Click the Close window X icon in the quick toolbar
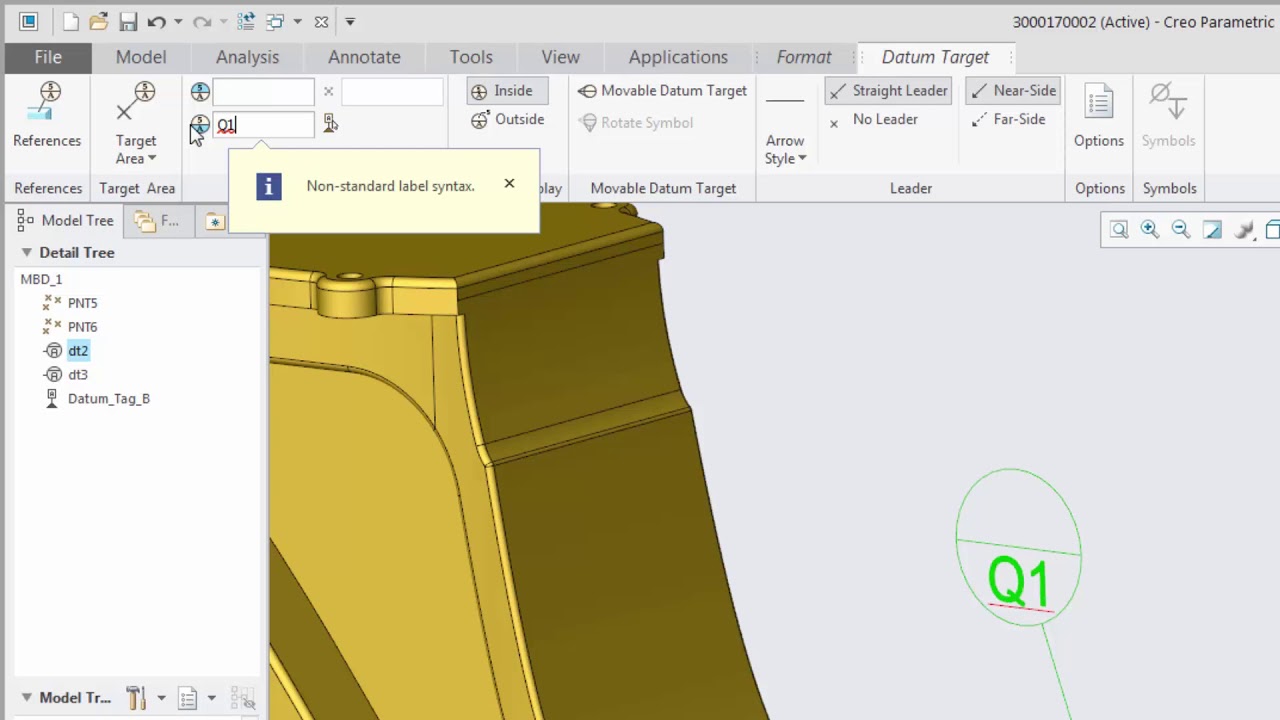This screenshot has height=720, width=1280. coord(321,21)
